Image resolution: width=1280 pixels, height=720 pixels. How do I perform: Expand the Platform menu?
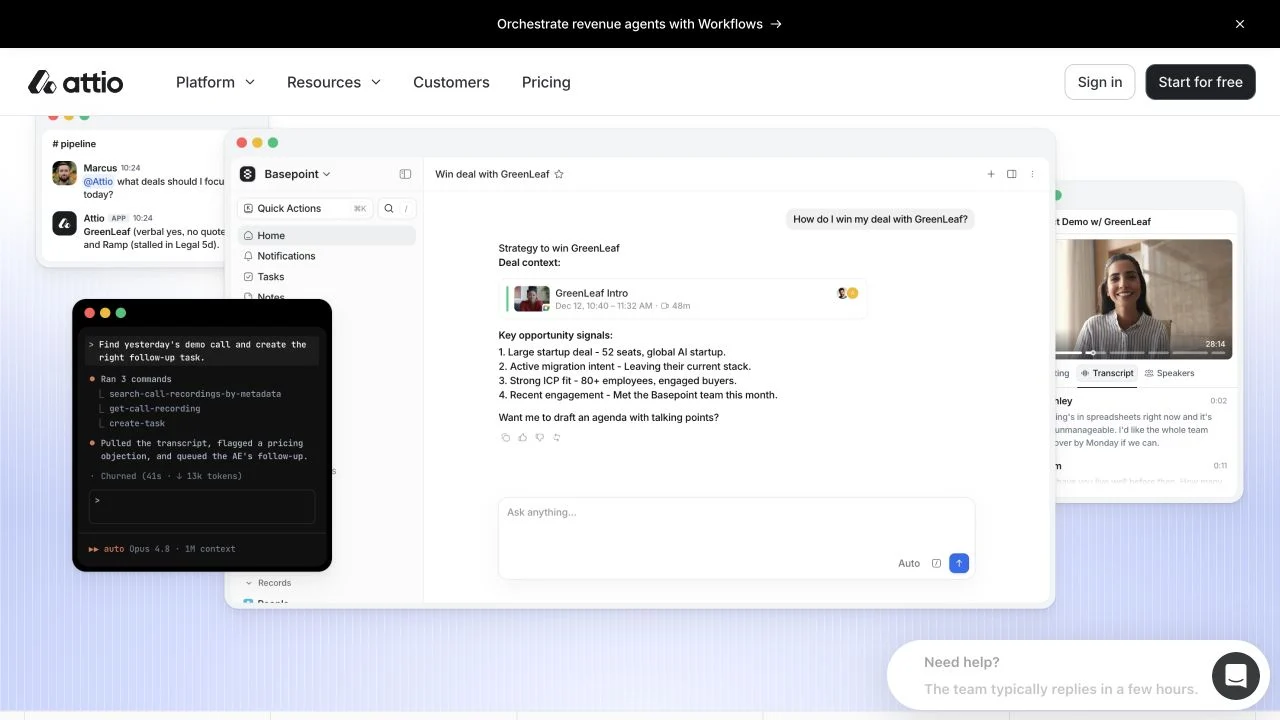215,82
